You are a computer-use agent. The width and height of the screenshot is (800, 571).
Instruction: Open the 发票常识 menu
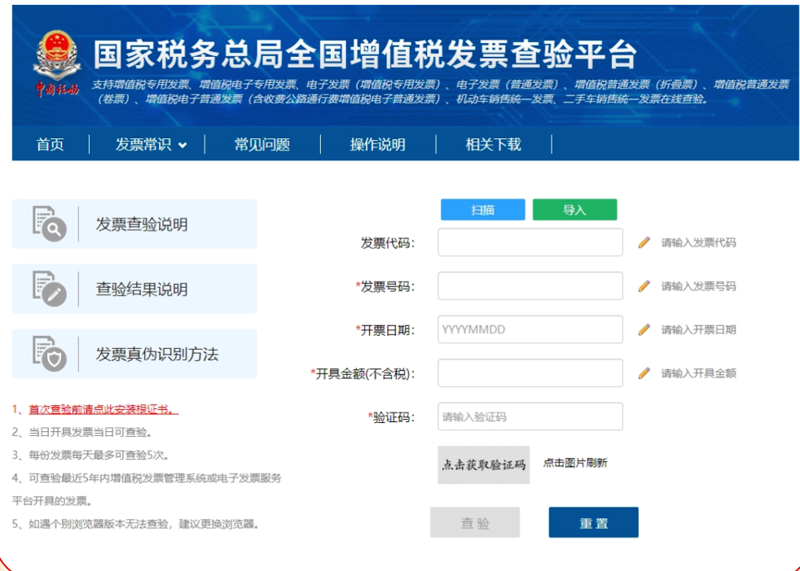click(x=143, y=144)
